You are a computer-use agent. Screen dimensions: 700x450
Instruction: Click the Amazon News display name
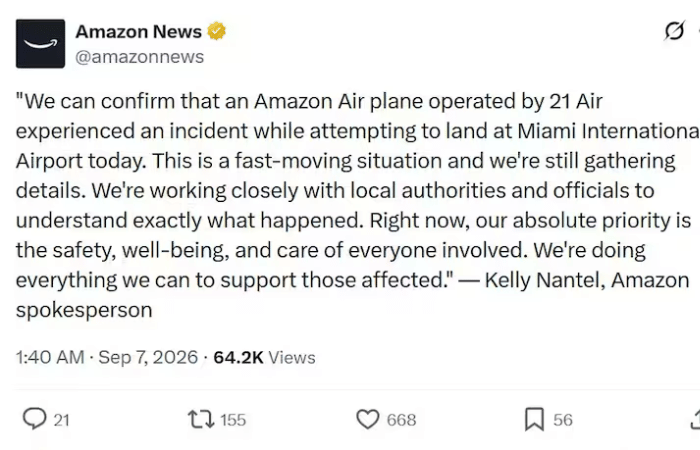tap(138, 32)
